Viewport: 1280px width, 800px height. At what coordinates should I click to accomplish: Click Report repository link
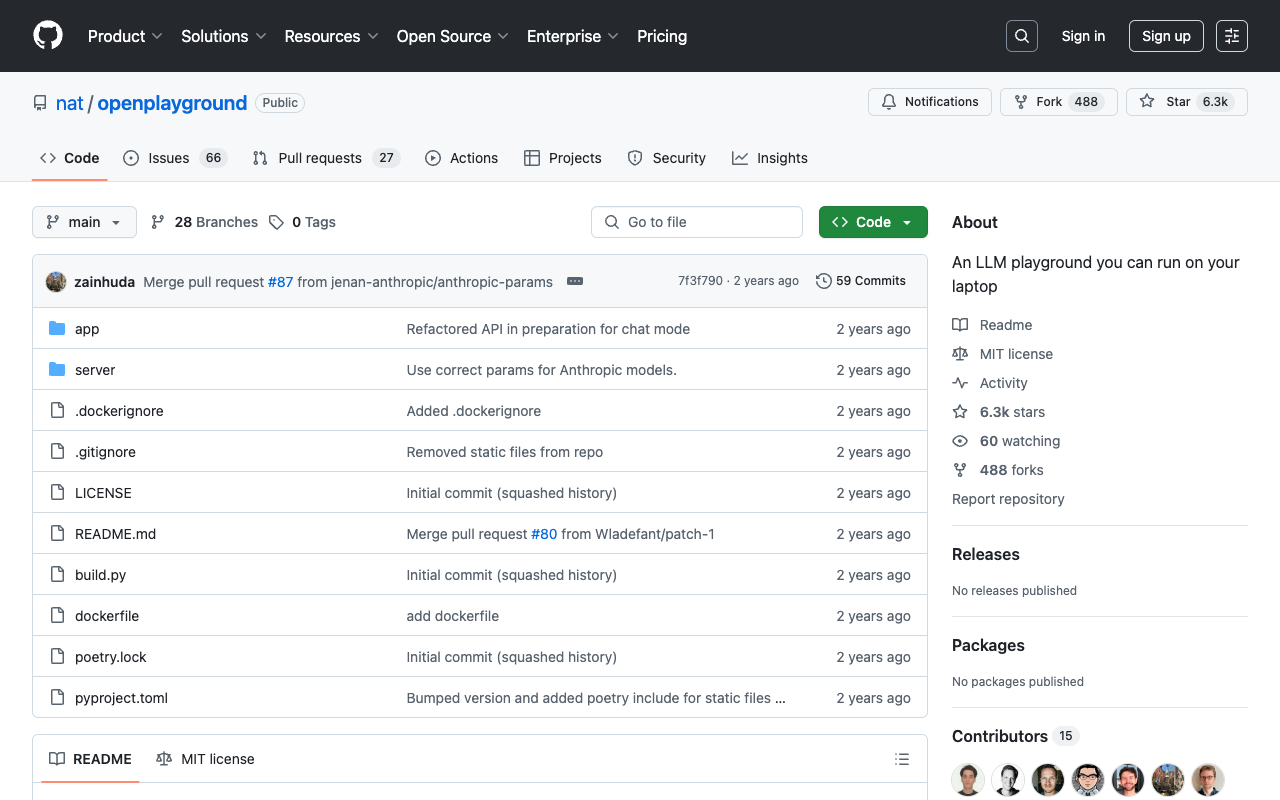[x=1008, y=499]
